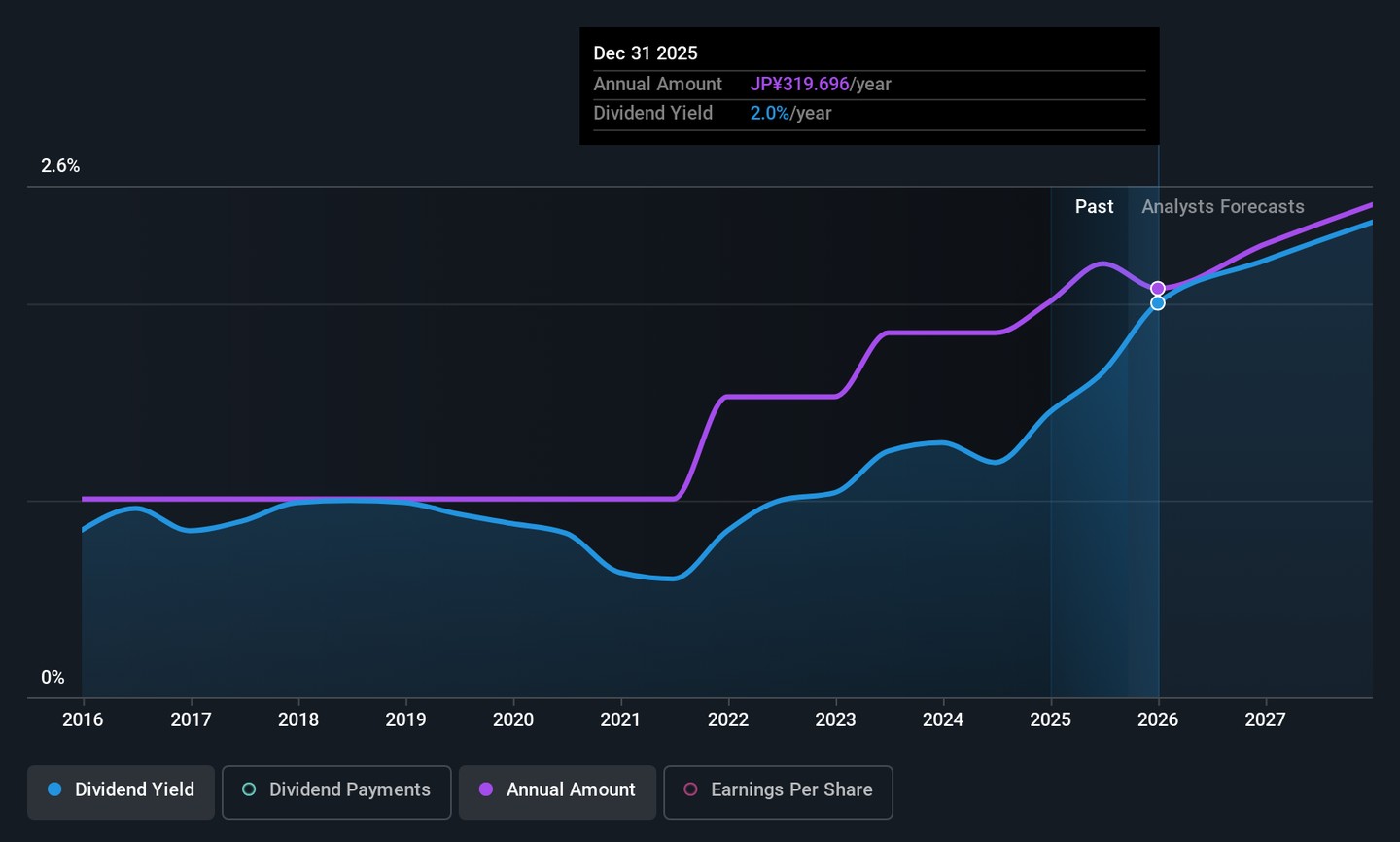
Task: Click the 2026 x-axis year label
Action: click(x=1158, y=719)
